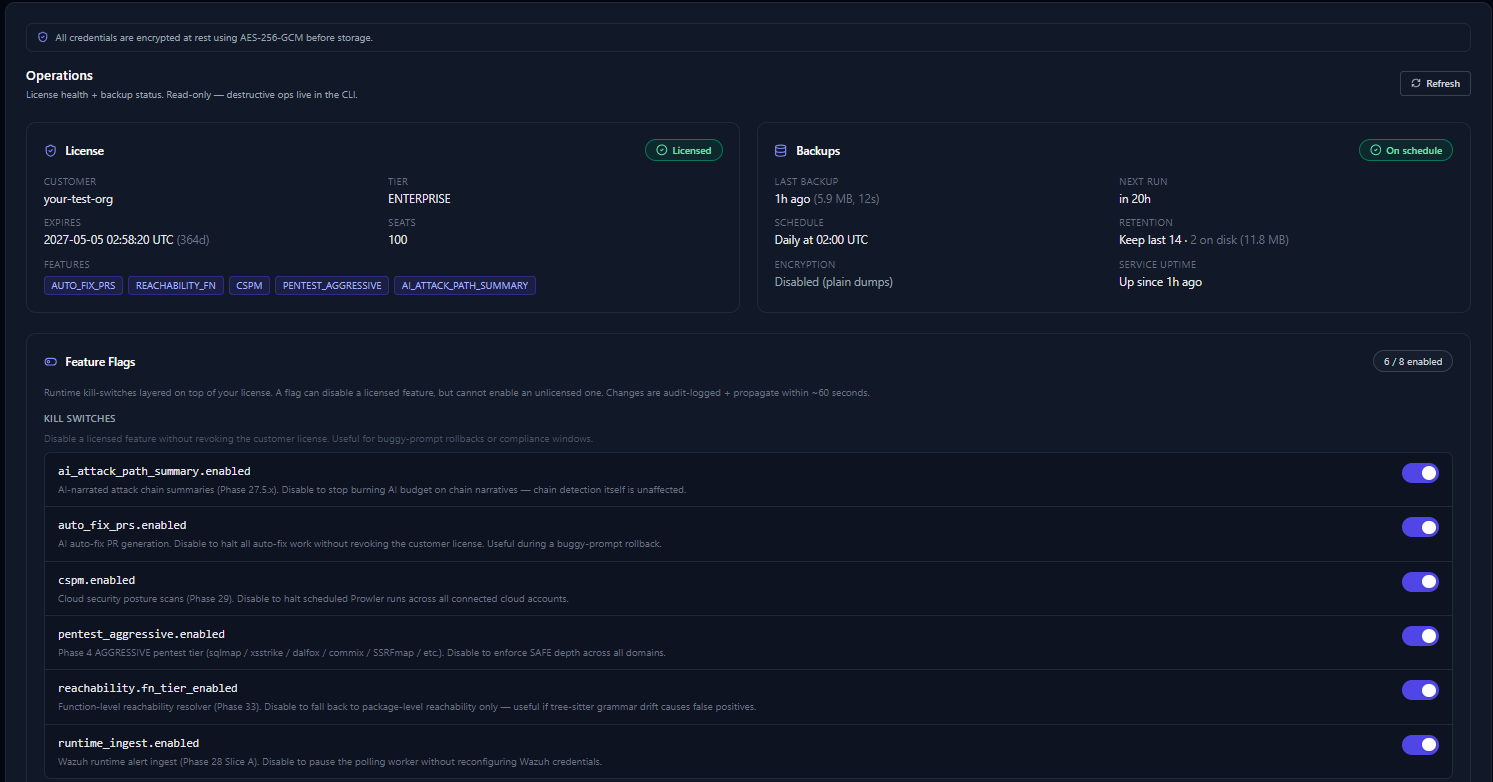Toggle the reachability.fn_tier_enabled switch
This screenshot has width=1493, height=782.
[1420, 690]
